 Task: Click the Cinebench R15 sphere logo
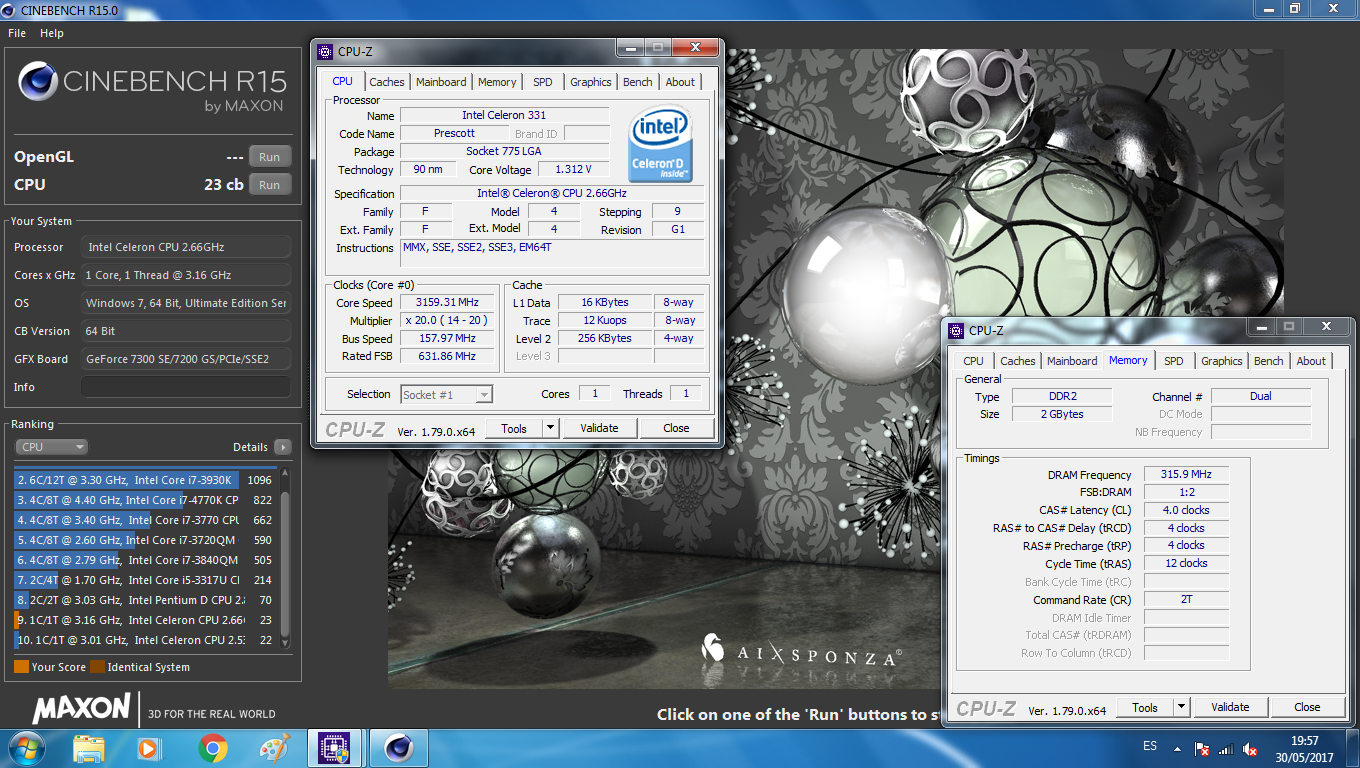pos(37,81)
